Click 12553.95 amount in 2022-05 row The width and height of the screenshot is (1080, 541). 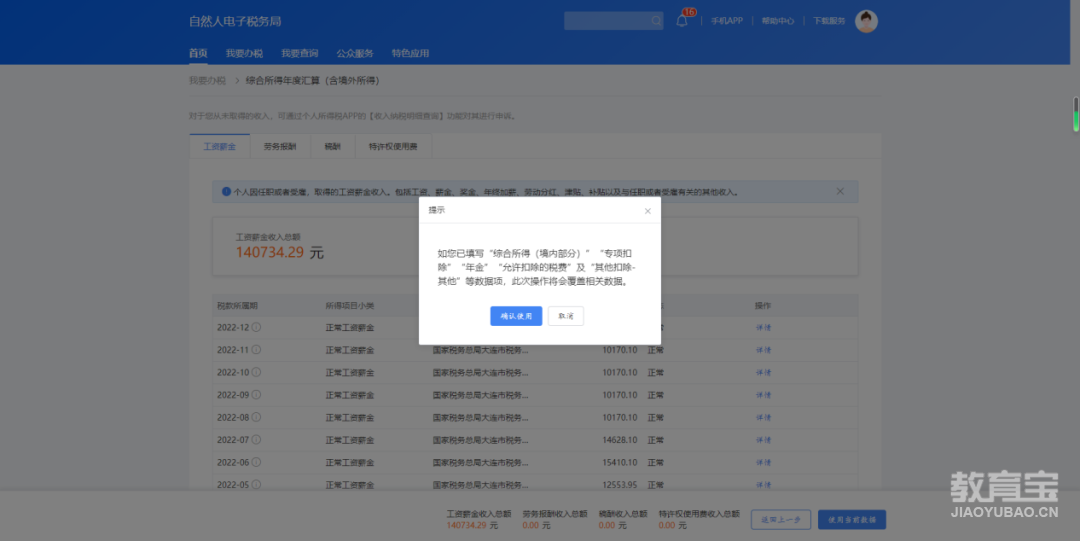point(620,484)
